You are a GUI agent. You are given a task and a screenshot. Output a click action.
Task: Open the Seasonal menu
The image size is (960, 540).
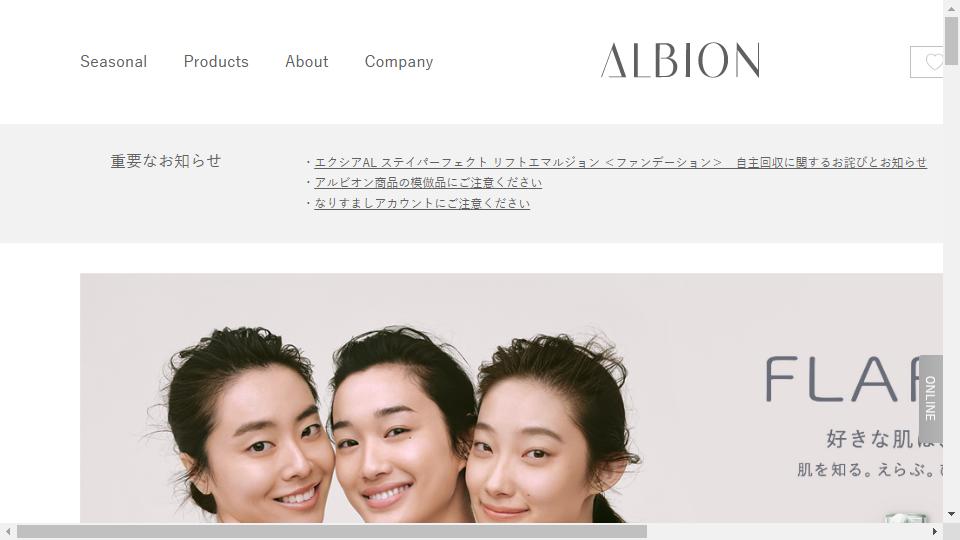114,62
